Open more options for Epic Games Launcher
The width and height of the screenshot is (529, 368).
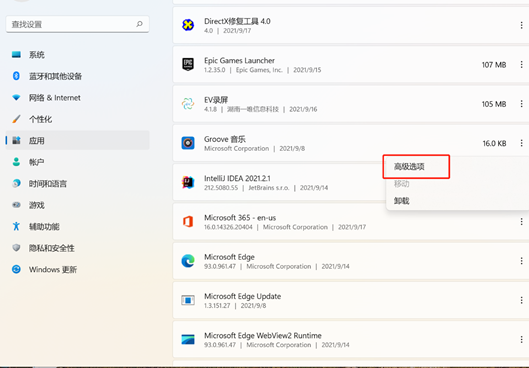[x=521, y=64]
